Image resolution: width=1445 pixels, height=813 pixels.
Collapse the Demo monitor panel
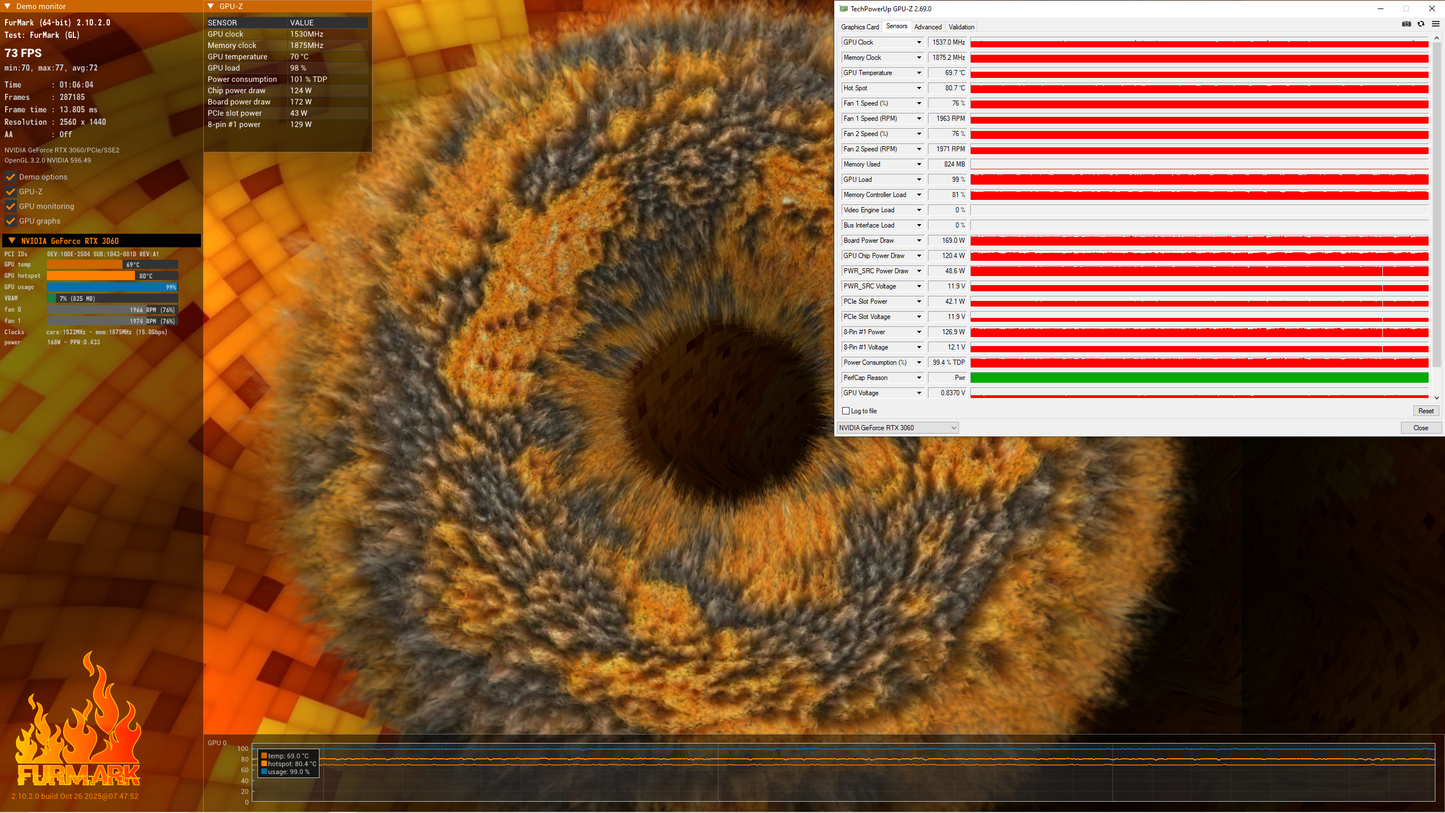pos(9,7)
